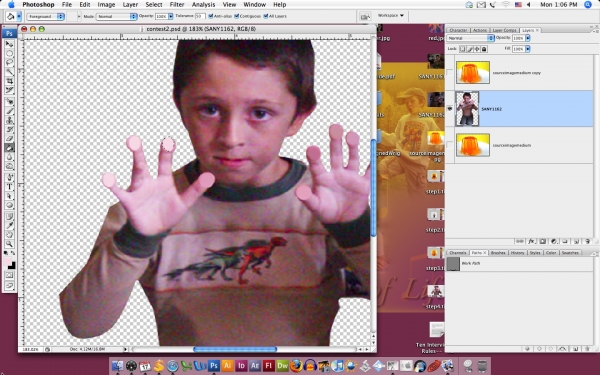Switch to the Swatches tab
Image resolution: width=600 pixels, height=375 pixels.
pos(570,253)
